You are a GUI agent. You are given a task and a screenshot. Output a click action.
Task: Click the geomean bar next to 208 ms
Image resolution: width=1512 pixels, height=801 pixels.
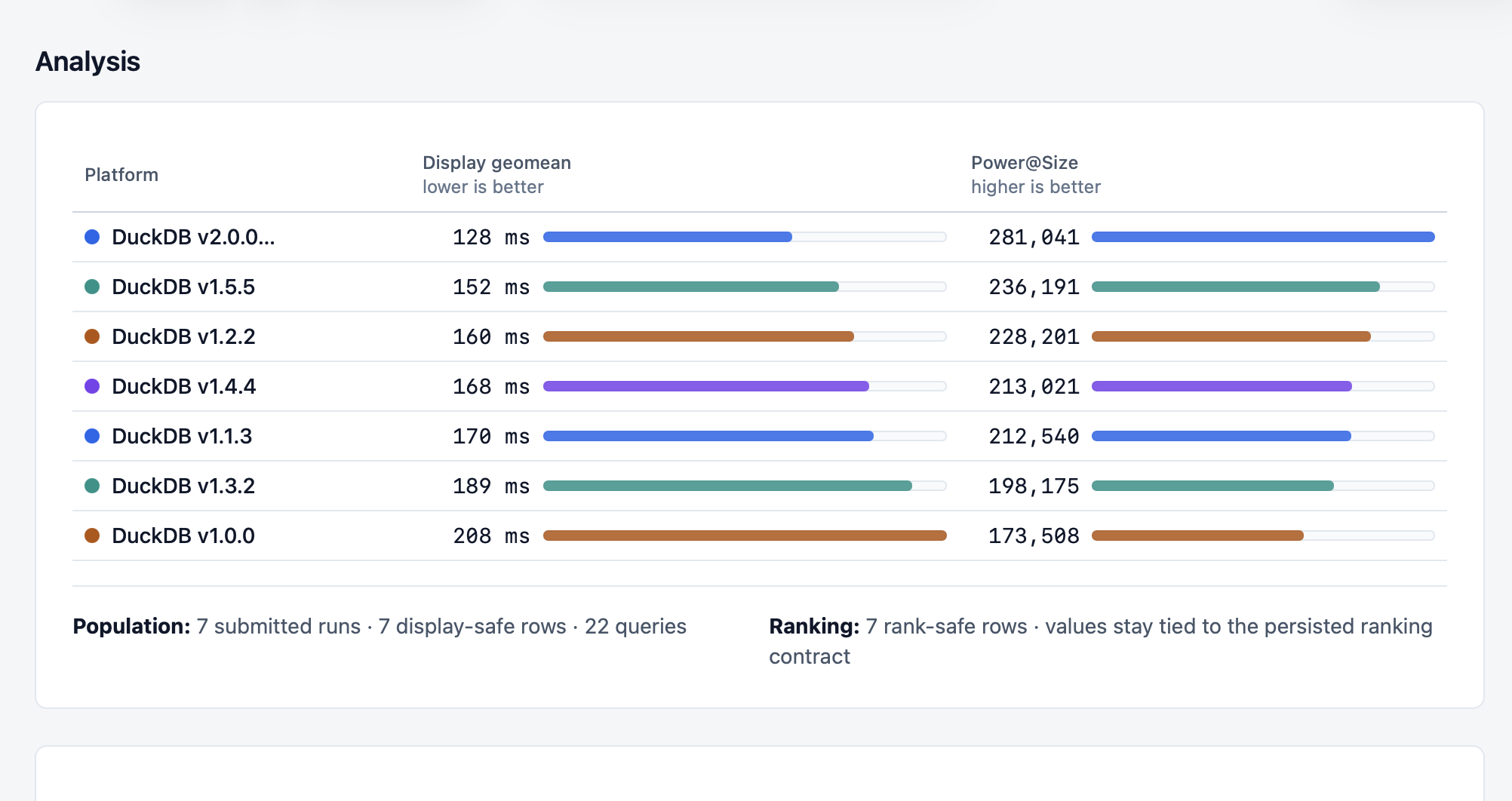point(745,536)
